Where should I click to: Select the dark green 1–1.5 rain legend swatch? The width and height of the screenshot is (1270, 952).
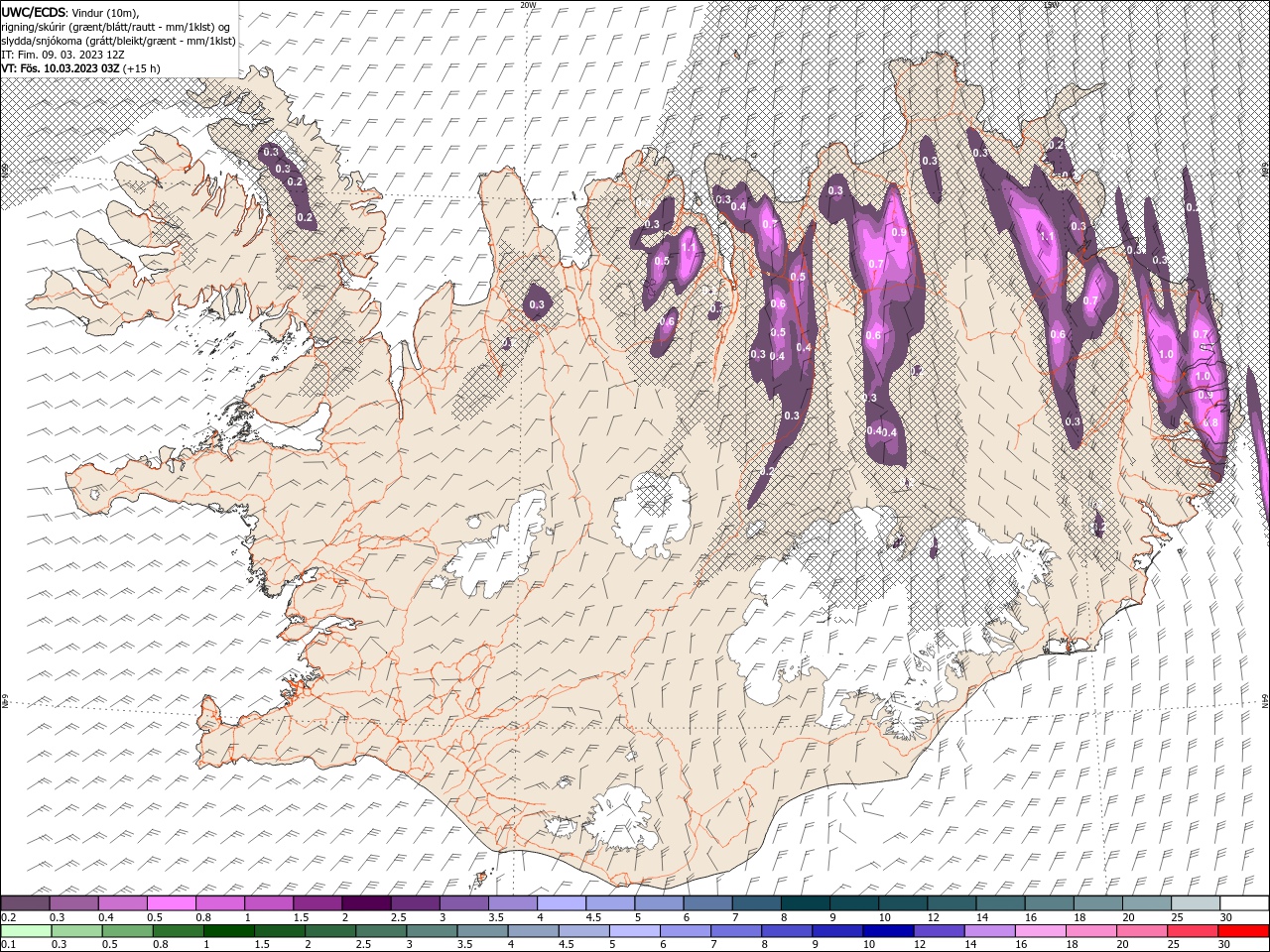point(229,931)
